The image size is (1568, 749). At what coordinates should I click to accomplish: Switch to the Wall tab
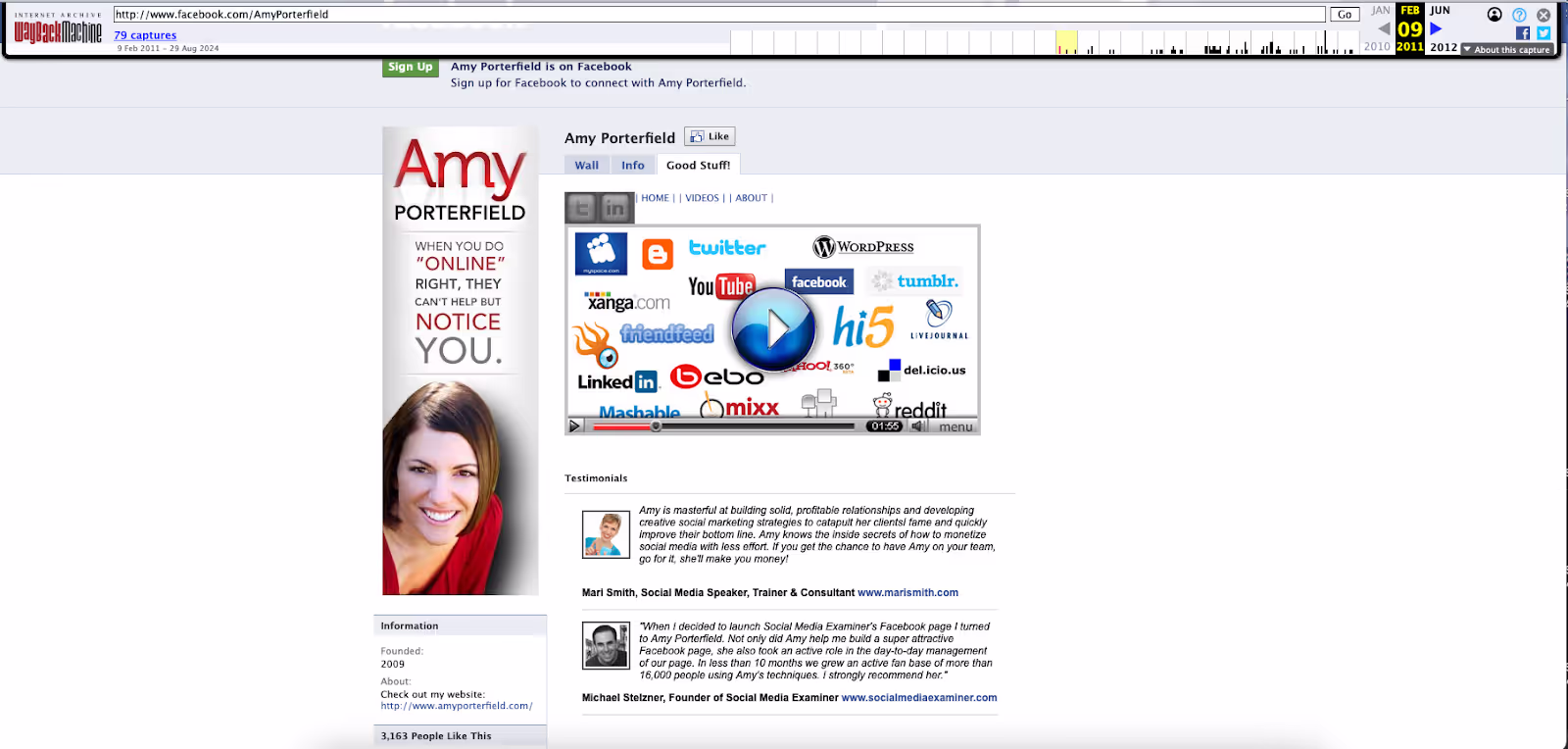tap(586, 166)
